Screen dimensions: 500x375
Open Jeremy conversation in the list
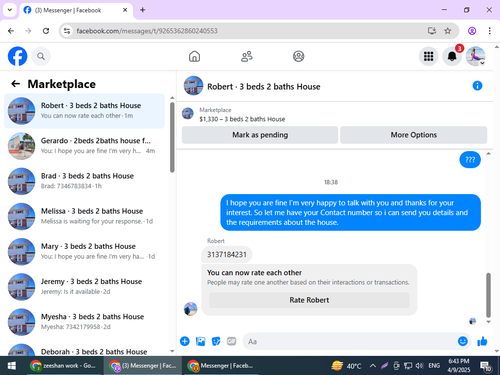coord(84,287)
